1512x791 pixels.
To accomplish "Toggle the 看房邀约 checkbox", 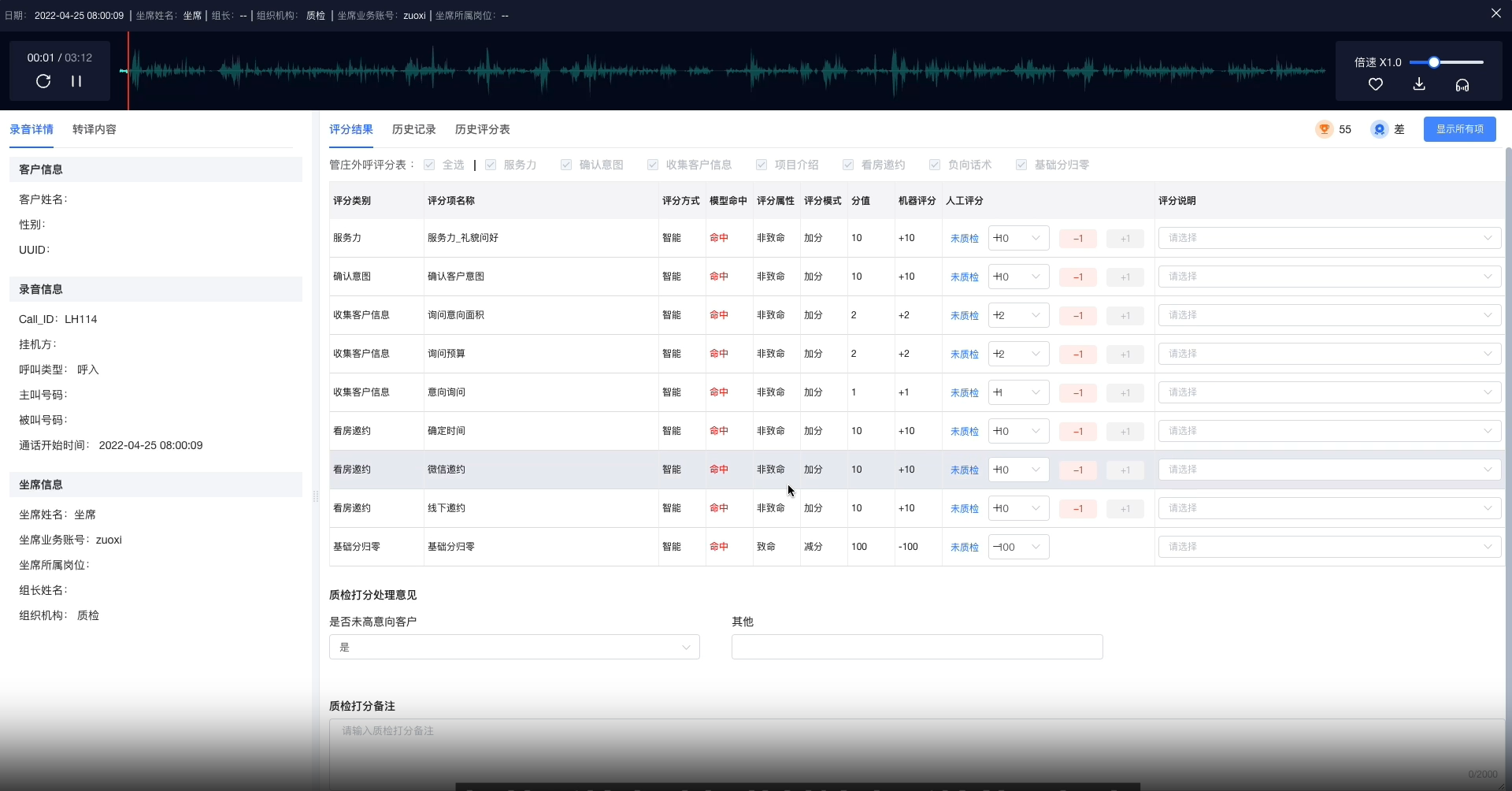I will tap(848, 165).
